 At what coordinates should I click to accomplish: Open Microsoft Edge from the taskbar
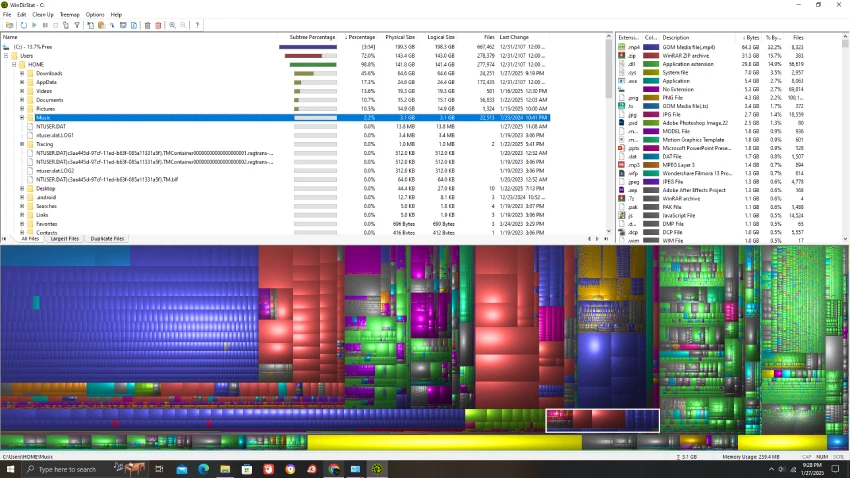tap(203, 469)
